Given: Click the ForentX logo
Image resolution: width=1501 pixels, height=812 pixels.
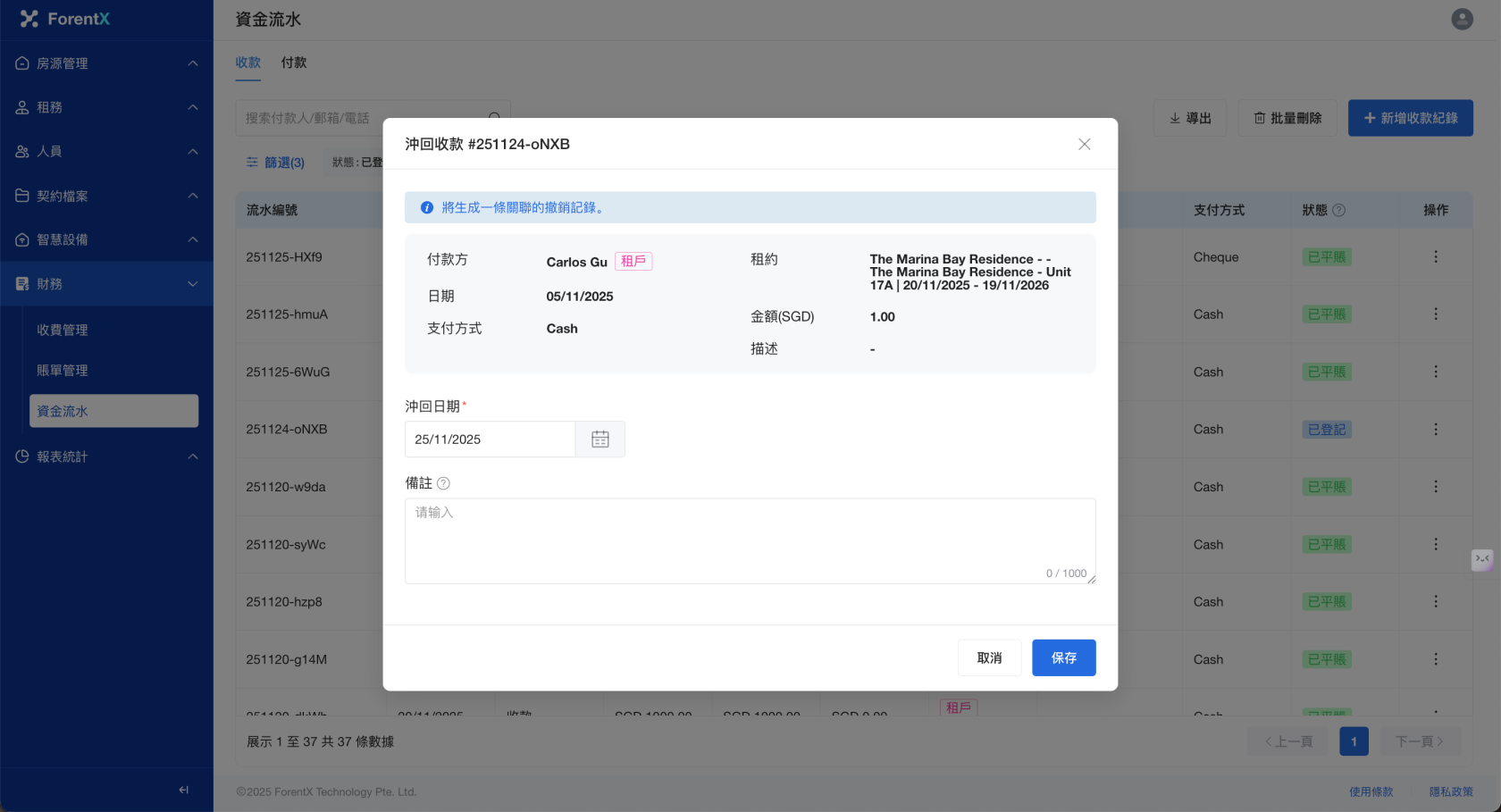Looking at the screenshot, I should (65, 19).
